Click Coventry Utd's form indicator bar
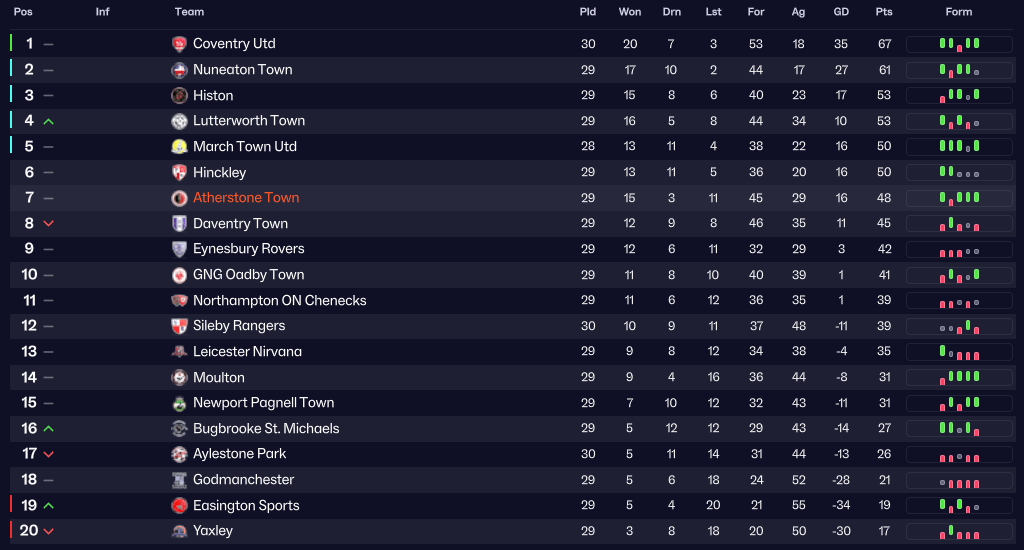 (959, 44)
